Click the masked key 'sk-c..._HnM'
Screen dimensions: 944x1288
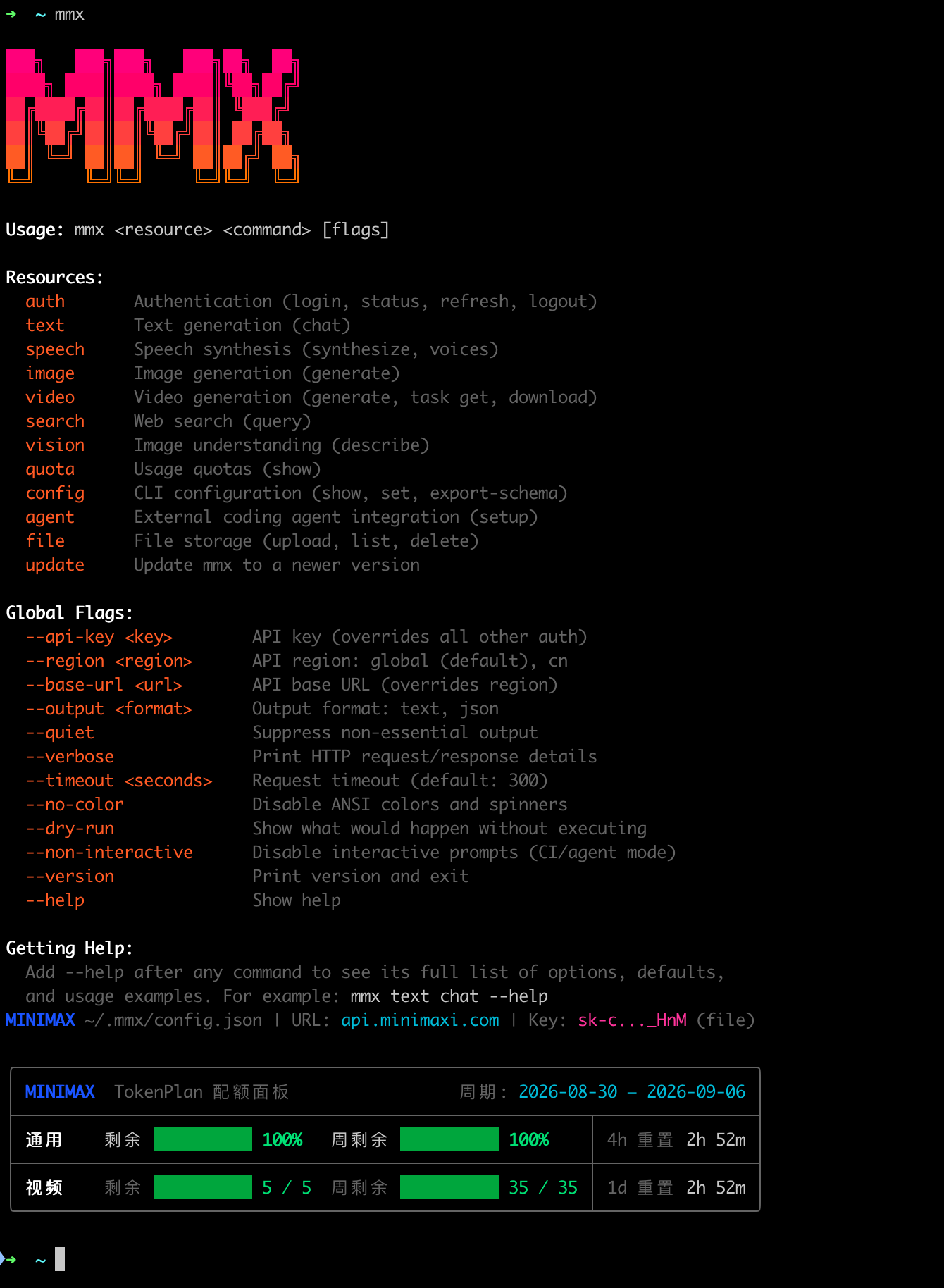click(632, 1020)
